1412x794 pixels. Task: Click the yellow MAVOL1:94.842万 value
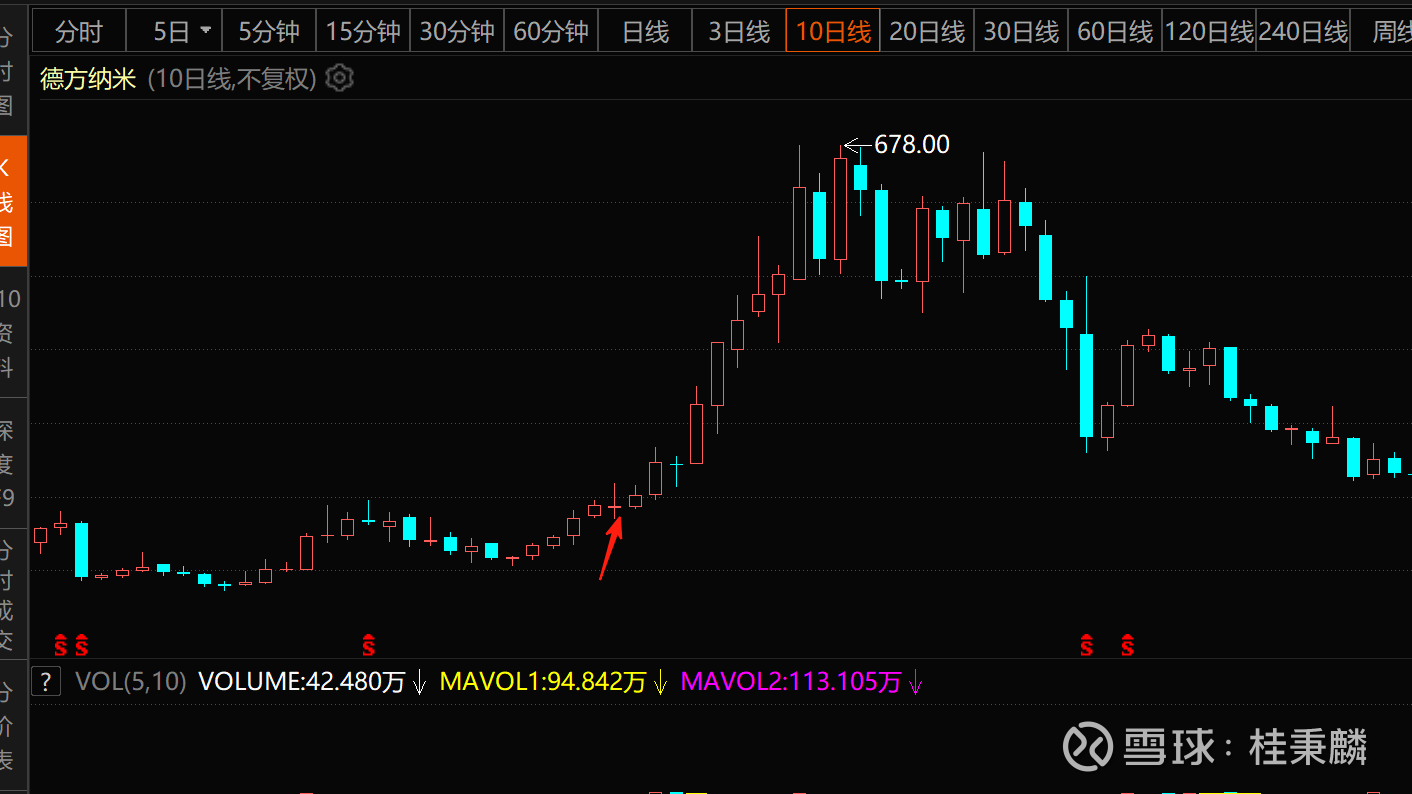click(543, 682)
